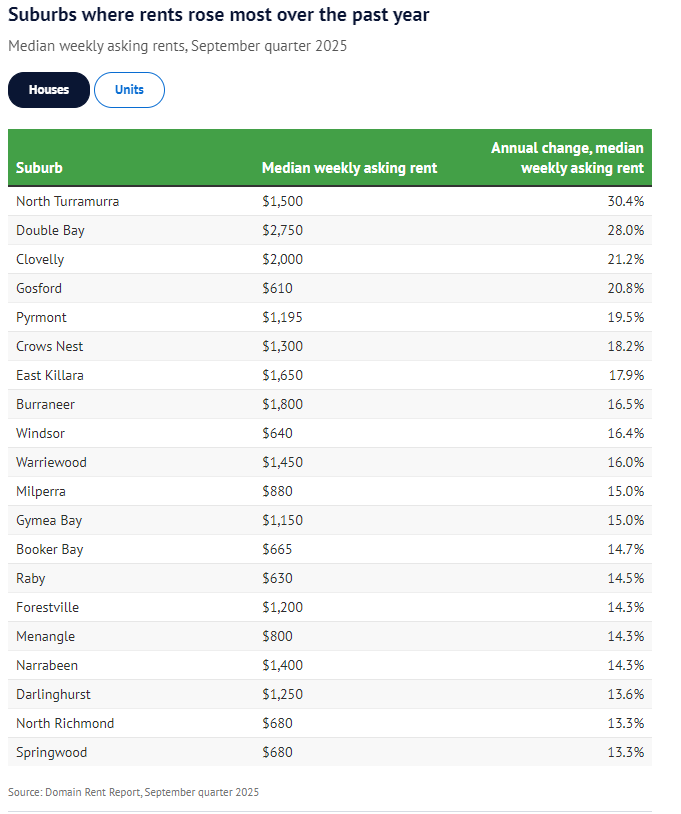The width and height of the screenshot is (681, 814).
Task: Click the Warriewood suburb name
Action: point(51,462)
